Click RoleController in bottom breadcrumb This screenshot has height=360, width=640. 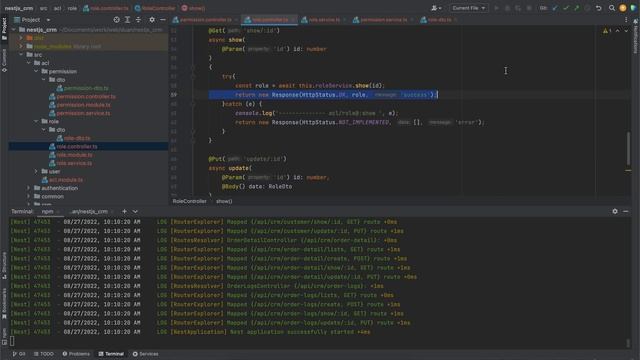click(x=189, y=201)
